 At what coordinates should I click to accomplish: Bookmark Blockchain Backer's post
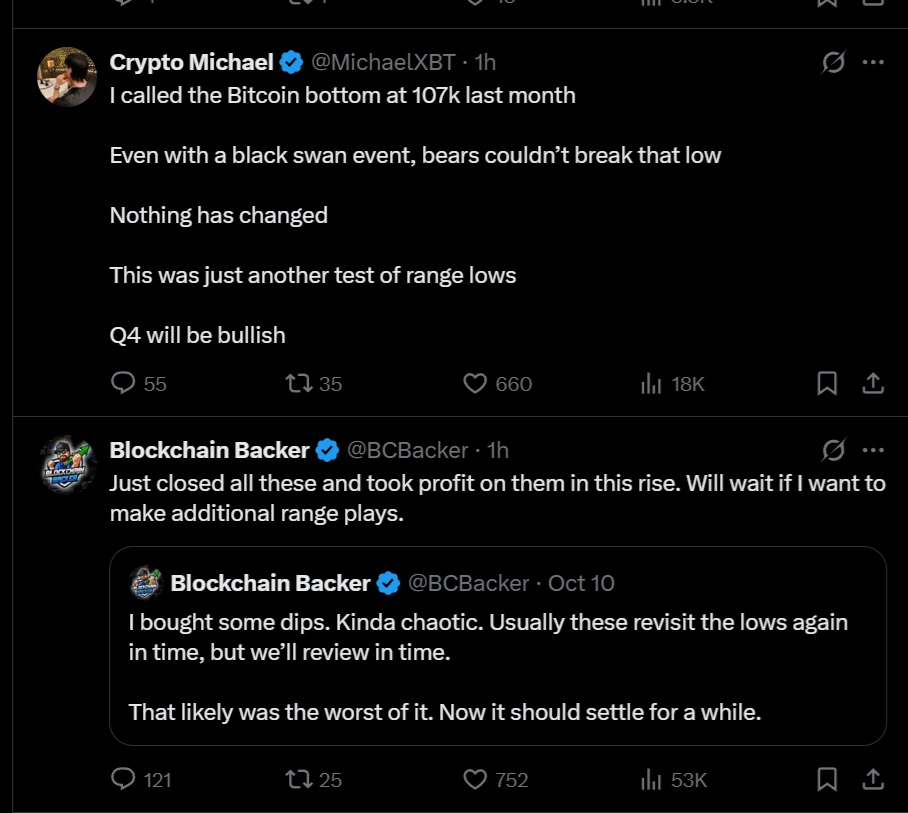827,779
